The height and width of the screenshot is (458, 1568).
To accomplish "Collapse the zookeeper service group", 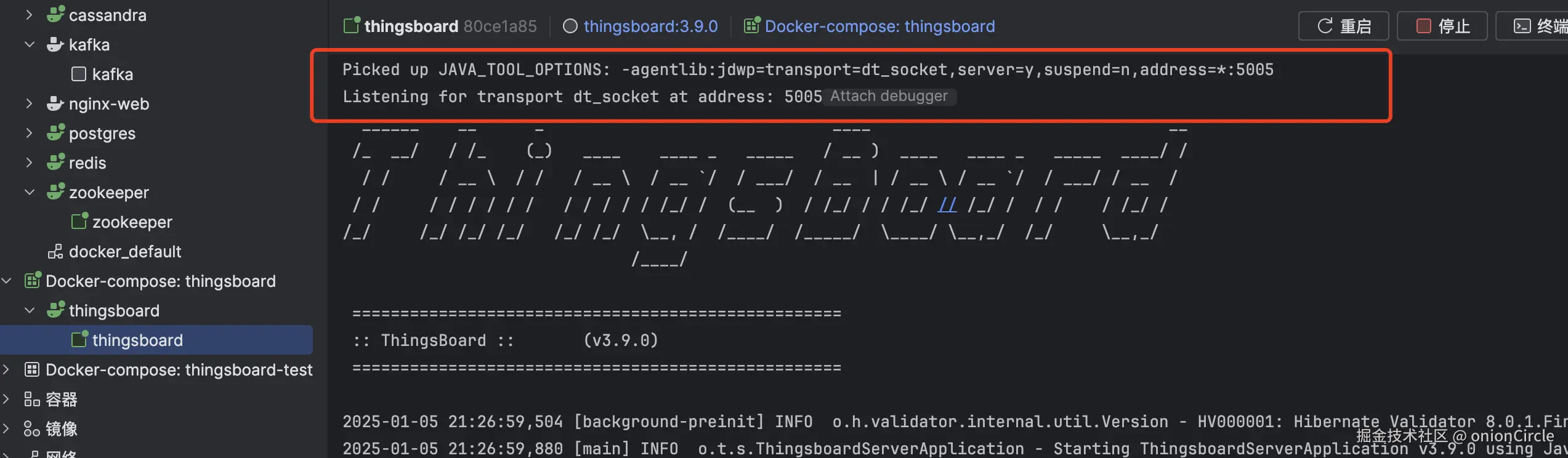I will (x=29, y=192).
